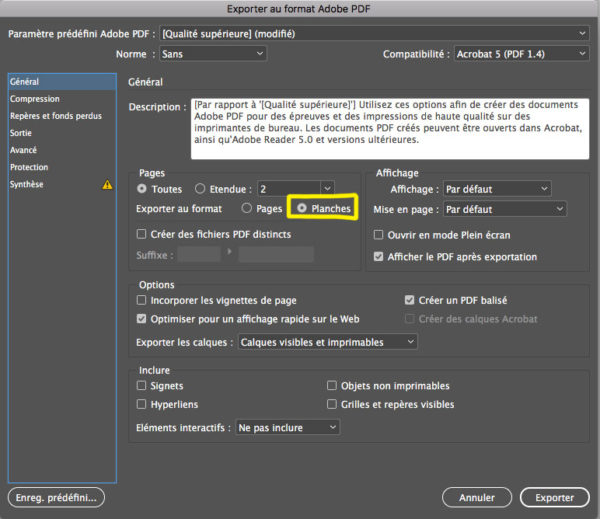600x519 pixels.
Task: Toggle Ouvrir en mode Plein écran
Action: point(379,235)
